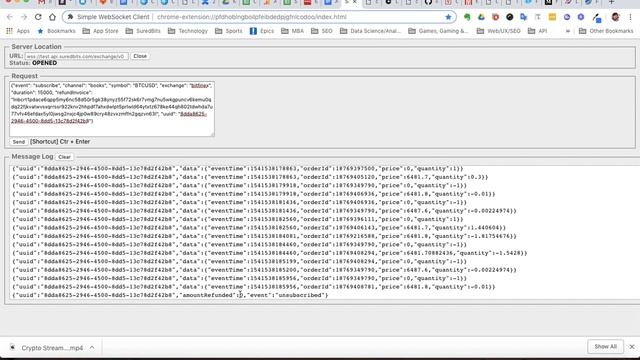Switch to the GitHub tab
This screenshot has height=360, width=640.
click(428, 2)
